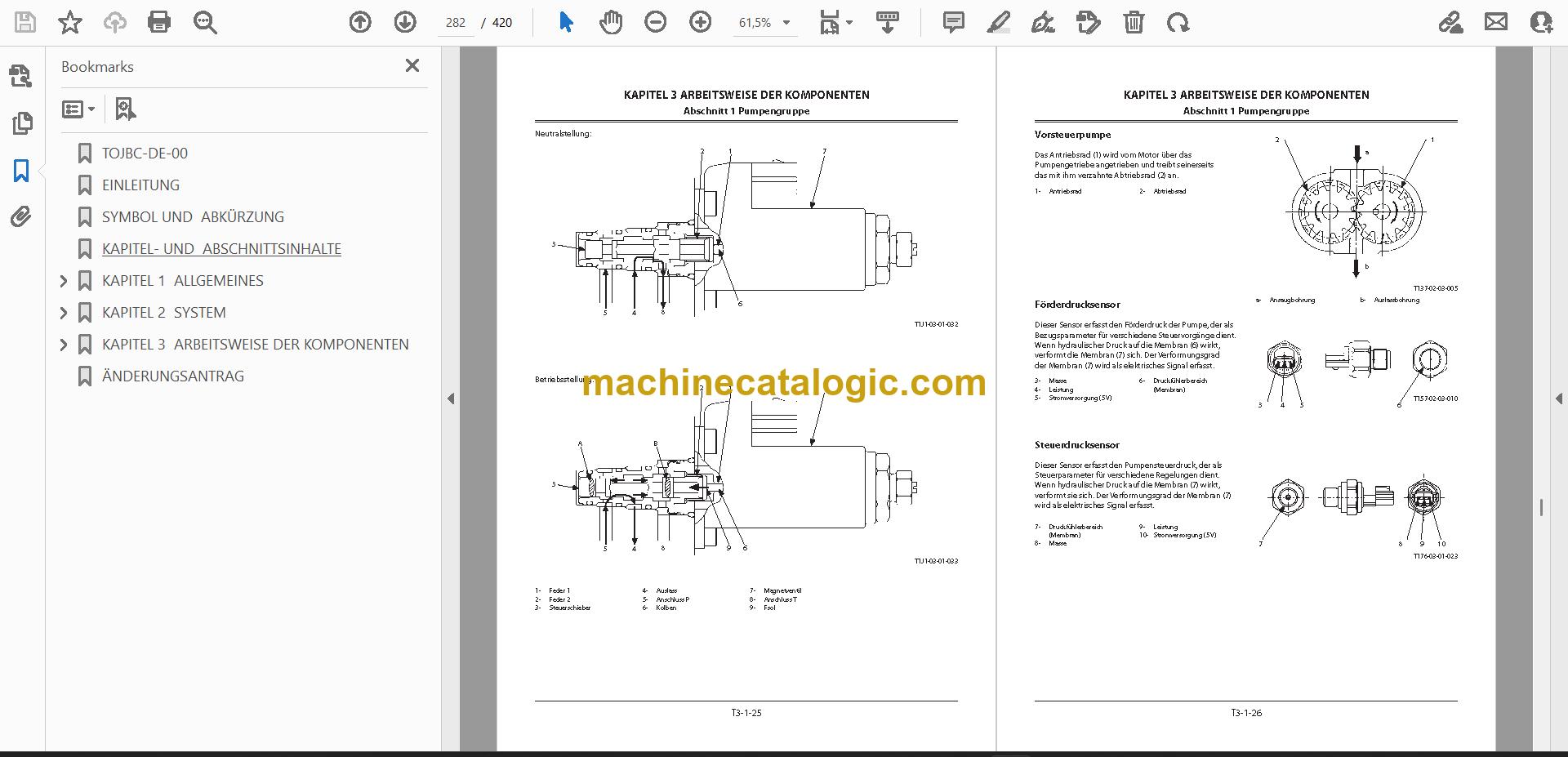1568x757 pixels.
Task: Open KAPITEL- UND ABSCHNITTSINHALTE bookmark
Action: click(221, 249)
